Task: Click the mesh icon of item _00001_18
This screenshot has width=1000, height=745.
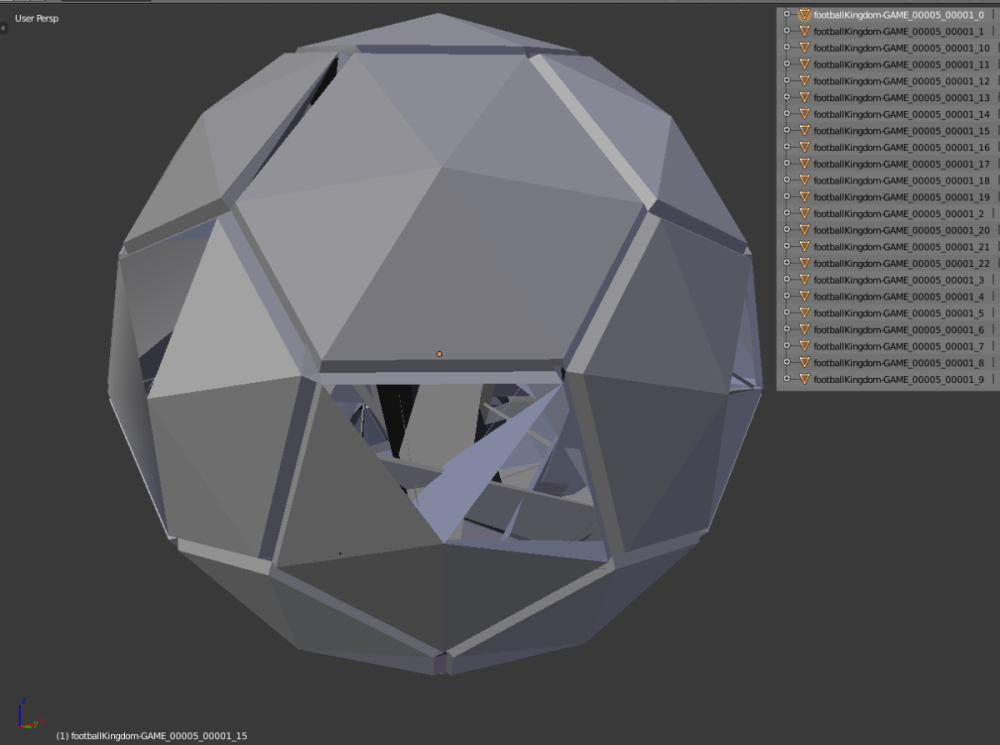Action: click(x=804, y=181)
